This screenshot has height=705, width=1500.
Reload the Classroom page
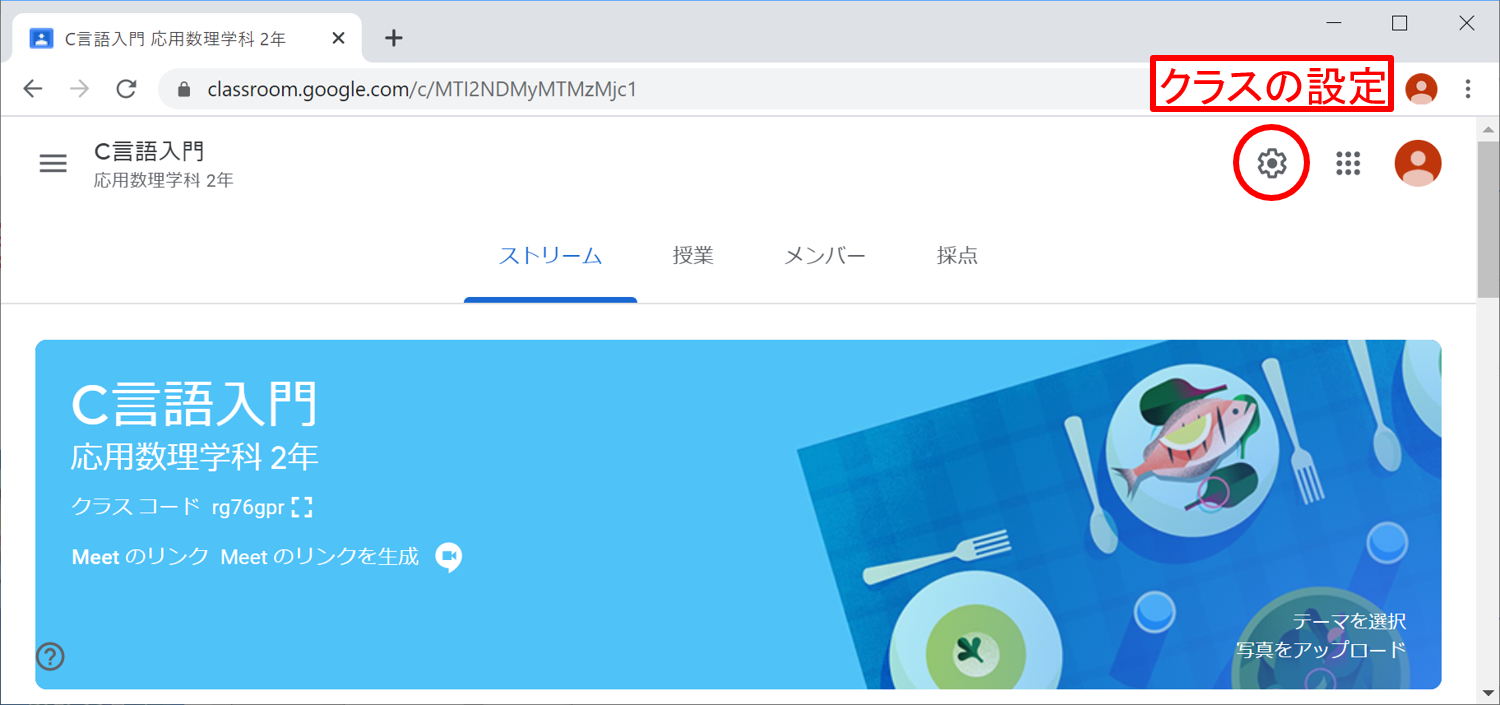point(126,89)
